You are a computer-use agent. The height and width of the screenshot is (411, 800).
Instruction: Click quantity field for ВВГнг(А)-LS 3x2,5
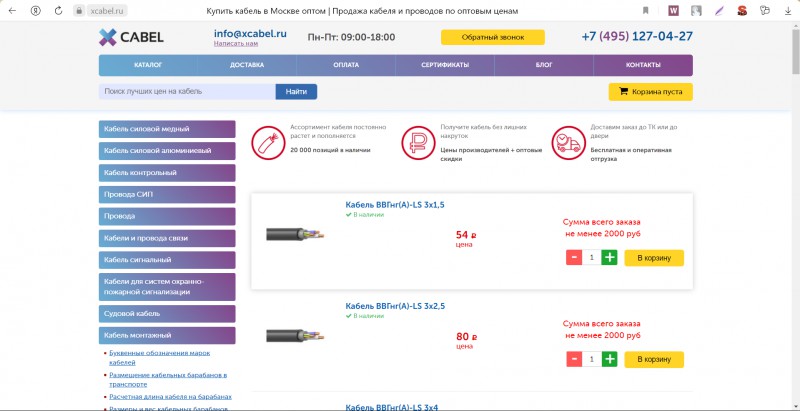(592, 359)
